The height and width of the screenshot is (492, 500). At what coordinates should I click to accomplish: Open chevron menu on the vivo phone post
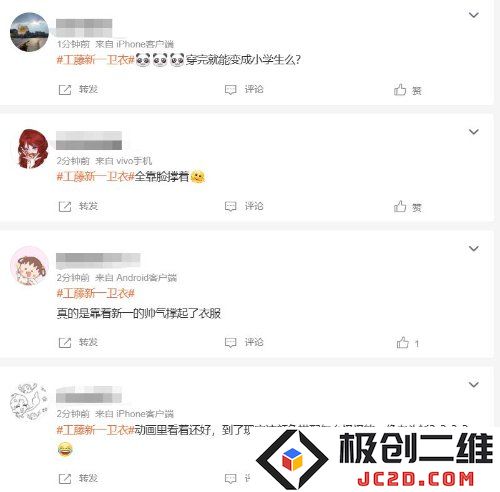point(474,132)
